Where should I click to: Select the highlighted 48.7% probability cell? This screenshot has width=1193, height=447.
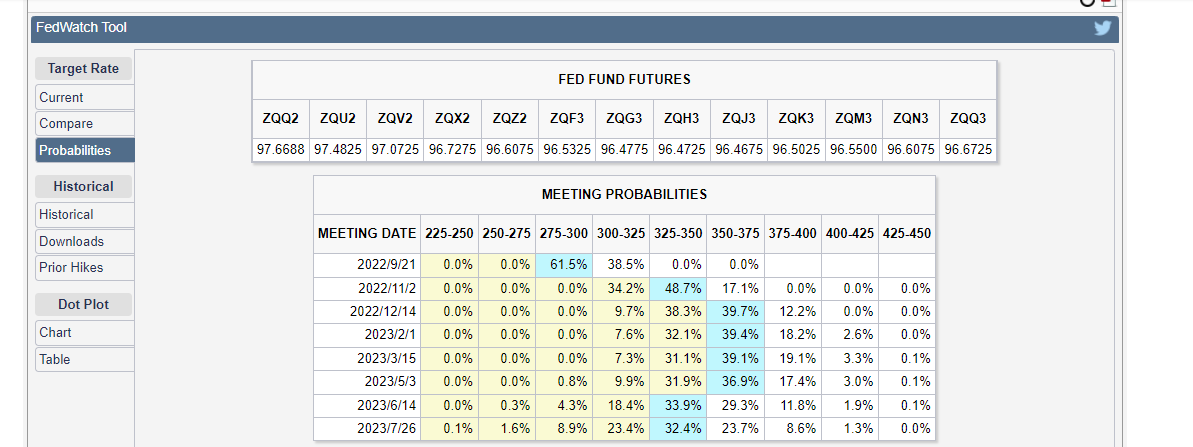click(x=678, y=288)
